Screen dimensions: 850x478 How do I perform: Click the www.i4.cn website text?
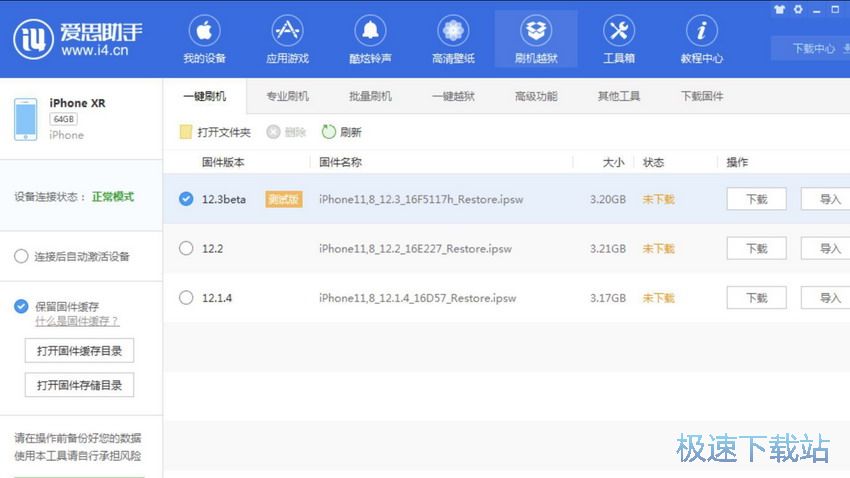click(x=95, y=50)
